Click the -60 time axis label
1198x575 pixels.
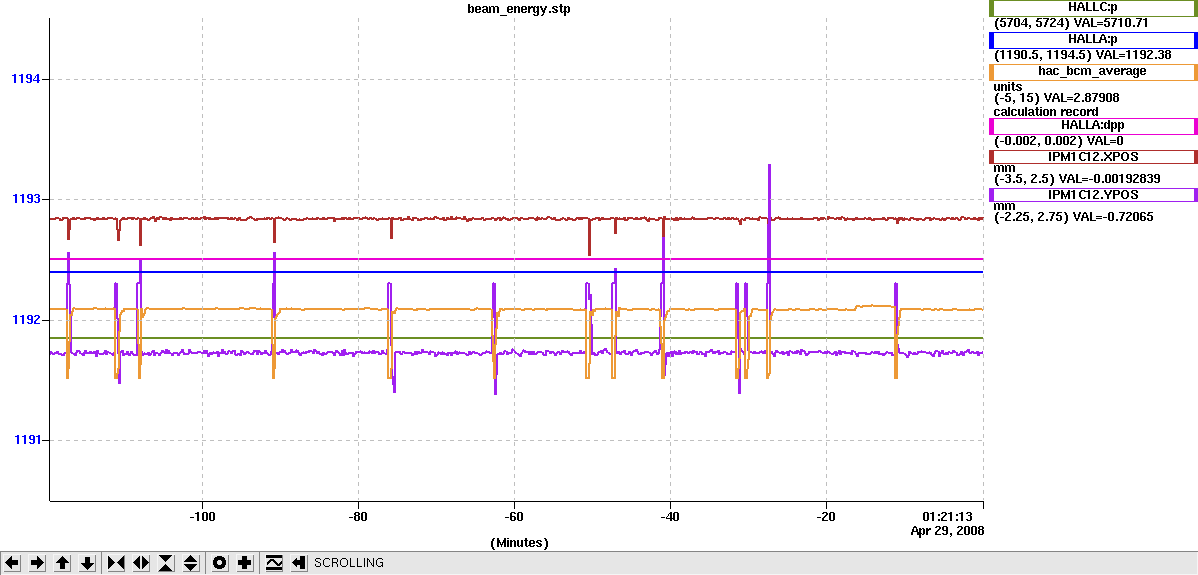pos(514,516)
